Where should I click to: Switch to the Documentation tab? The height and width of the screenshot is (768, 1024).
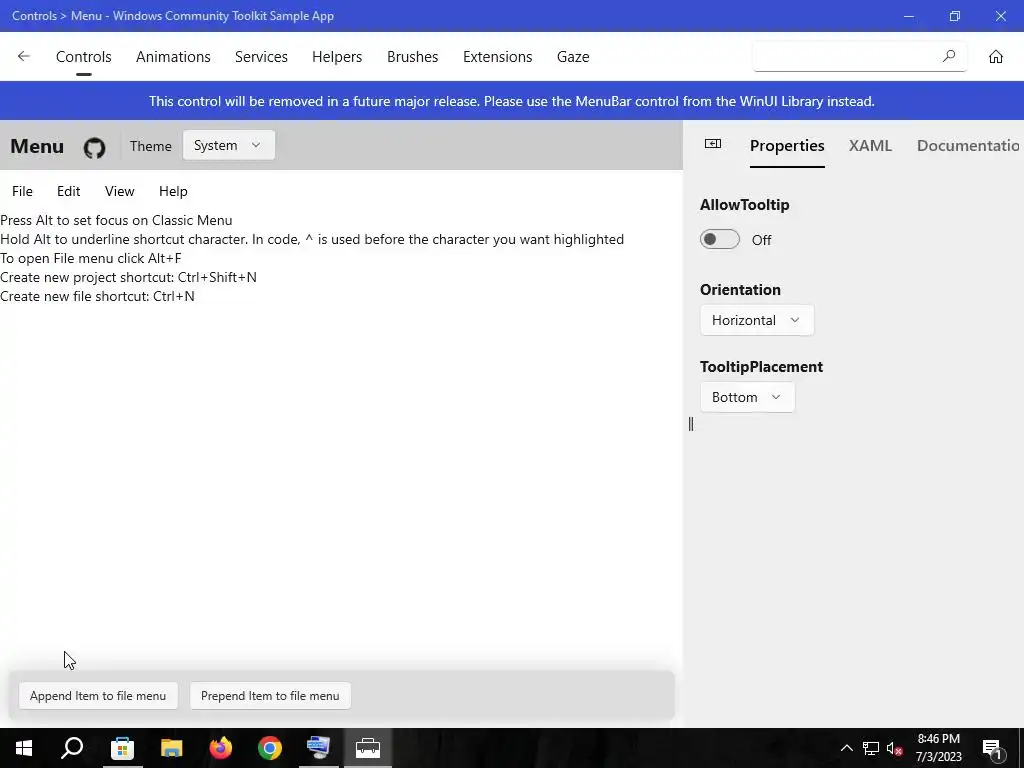pos(969,146)
